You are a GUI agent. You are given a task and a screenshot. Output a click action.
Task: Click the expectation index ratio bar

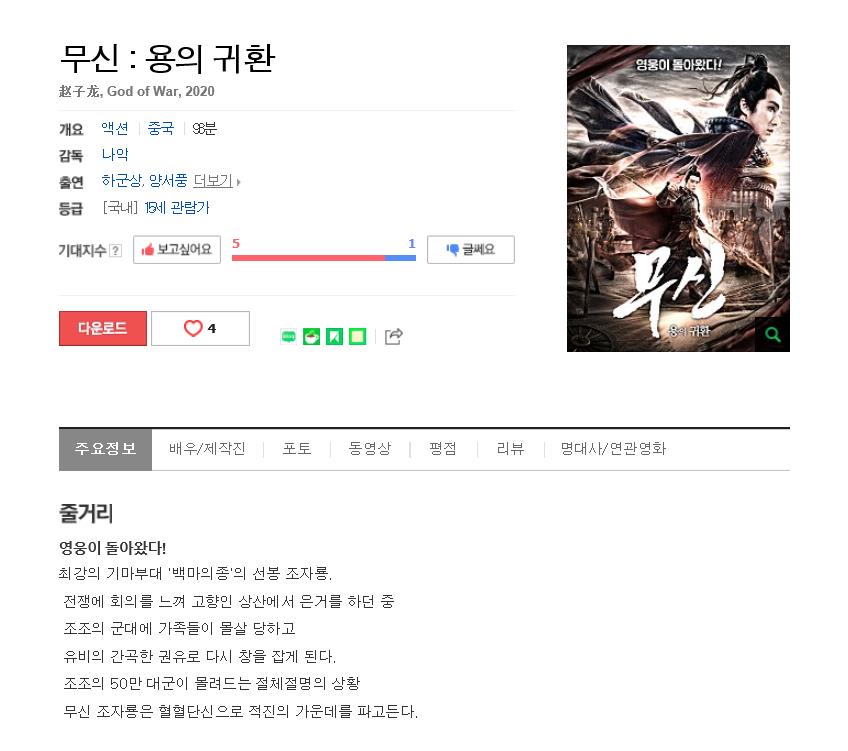[x=323, y=258]
